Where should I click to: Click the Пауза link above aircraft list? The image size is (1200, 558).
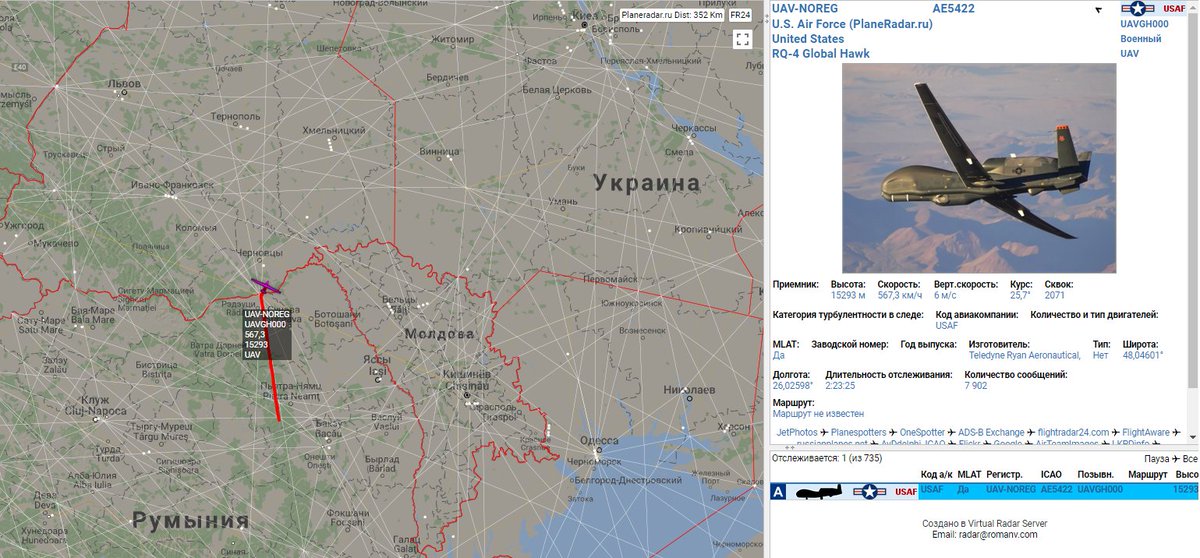point(1157,457)
